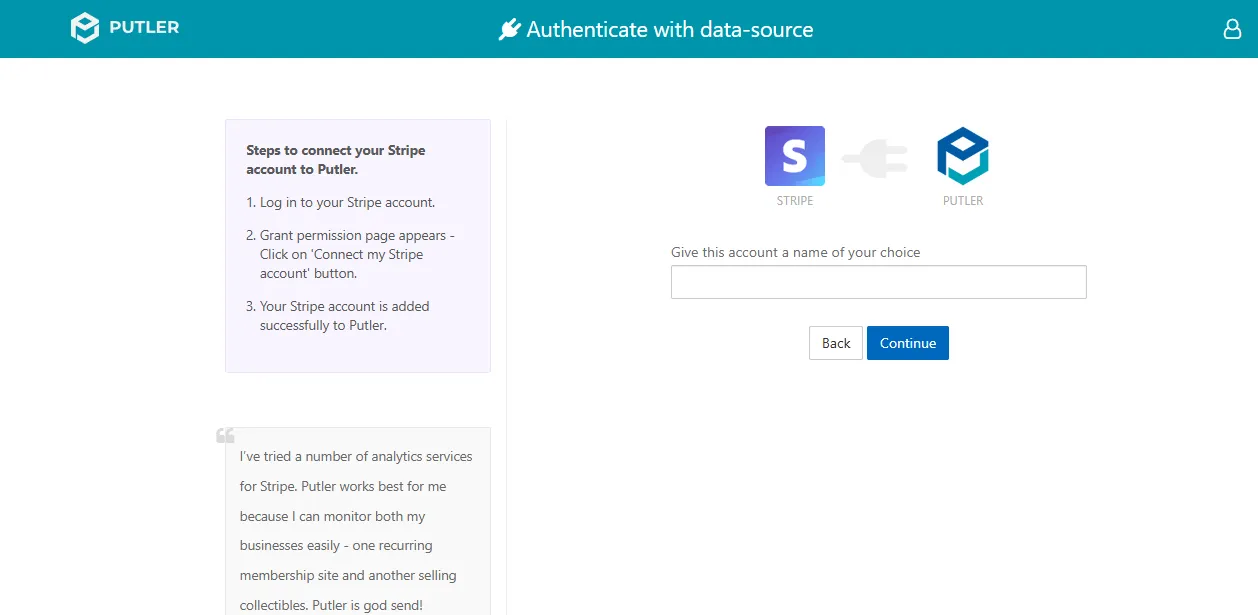Screen dimensions: 1258x615
Task: Click 'Give this account a name' label
Action: 795,252
